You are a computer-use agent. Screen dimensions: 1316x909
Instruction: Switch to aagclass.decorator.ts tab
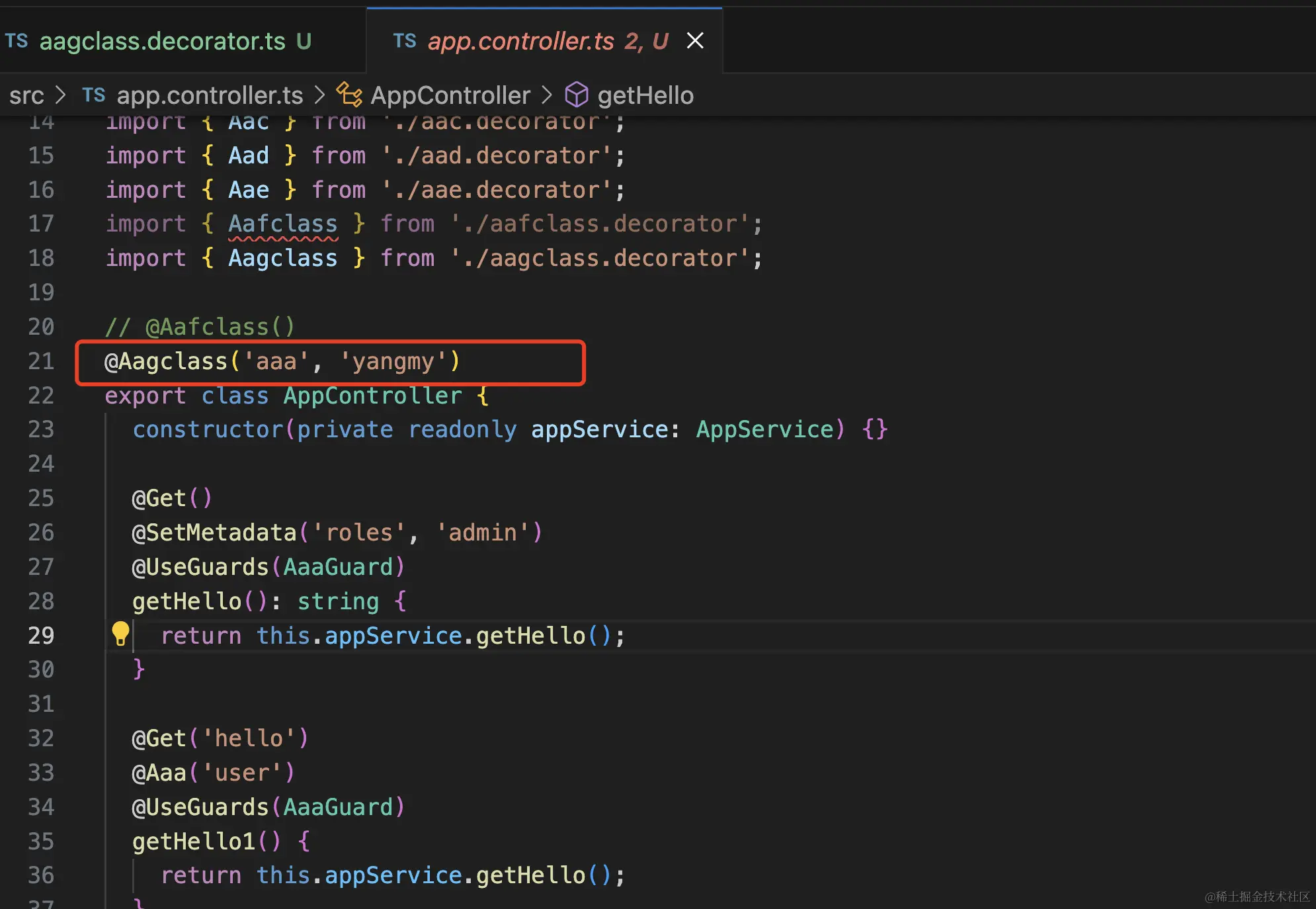(162, 41)
